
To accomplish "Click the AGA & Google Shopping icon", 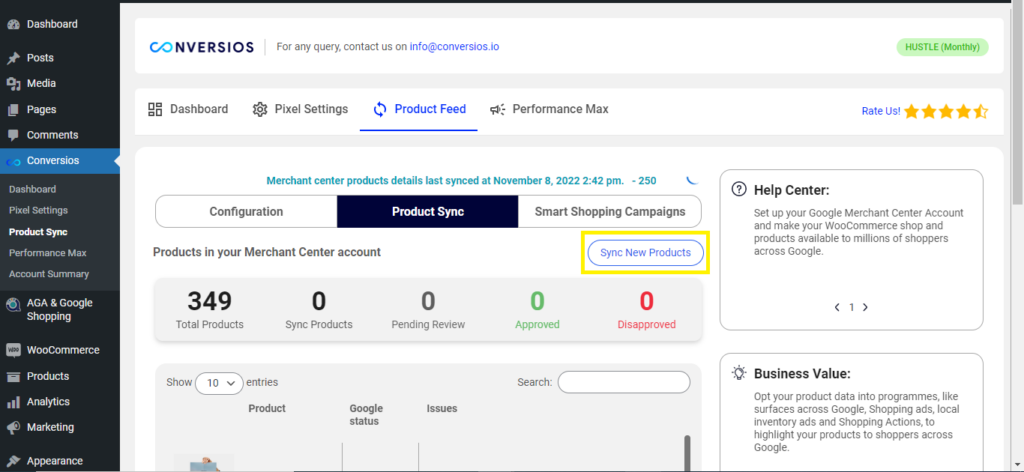I will pyautogui.click(x=13, y=304).
